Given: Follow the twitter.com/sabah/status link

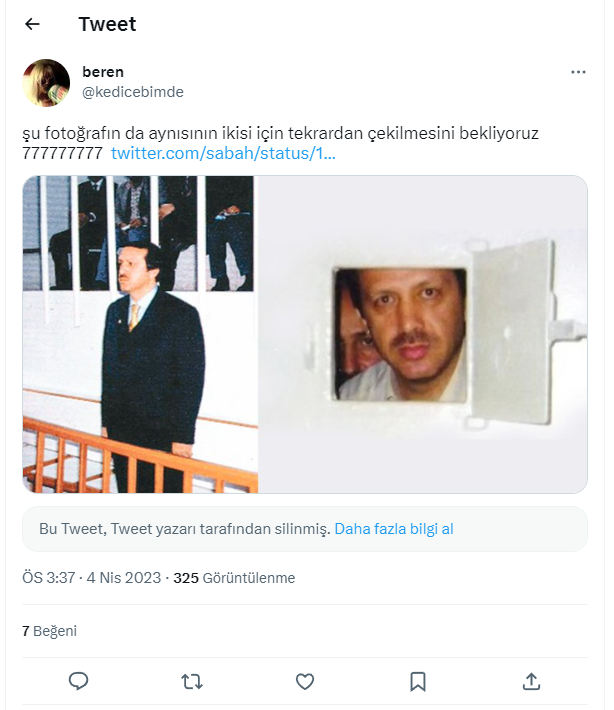Looking at the screenshot, I should click(x=223, y=153).
